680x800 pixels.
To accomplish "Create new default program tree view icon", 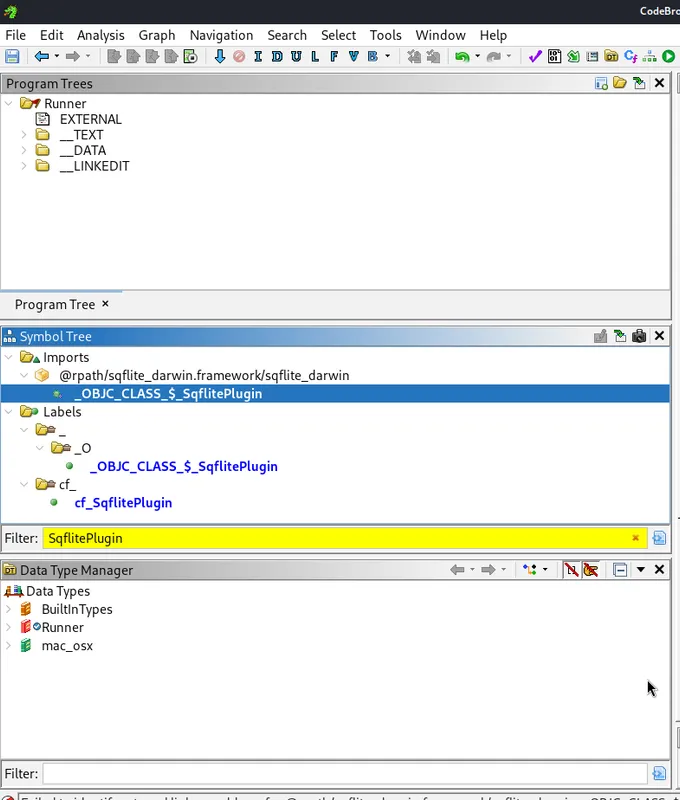I will pos(601,83).
